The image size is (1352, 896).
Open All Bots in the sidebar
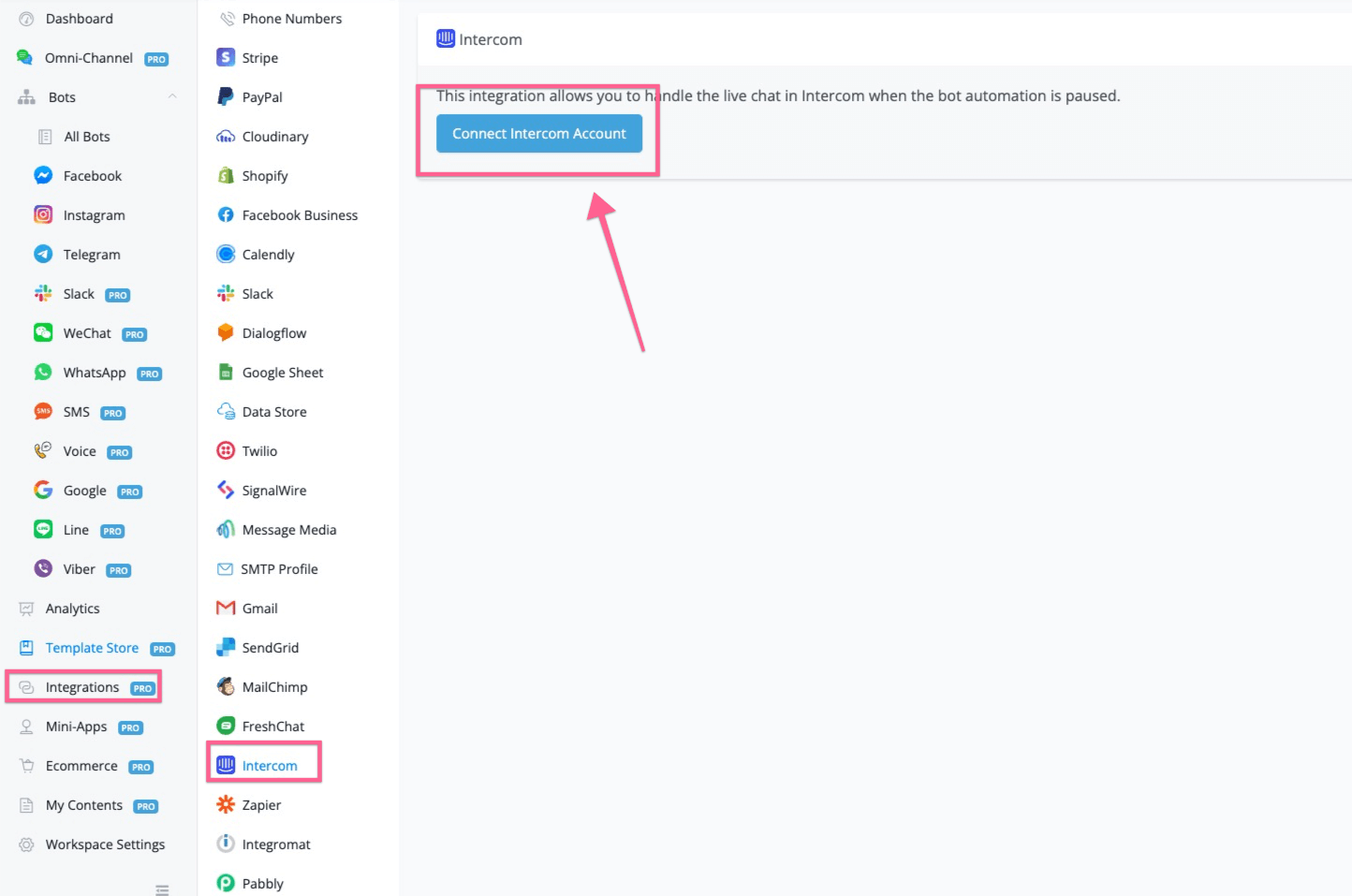pyautogui.click(x=87, y=137)
